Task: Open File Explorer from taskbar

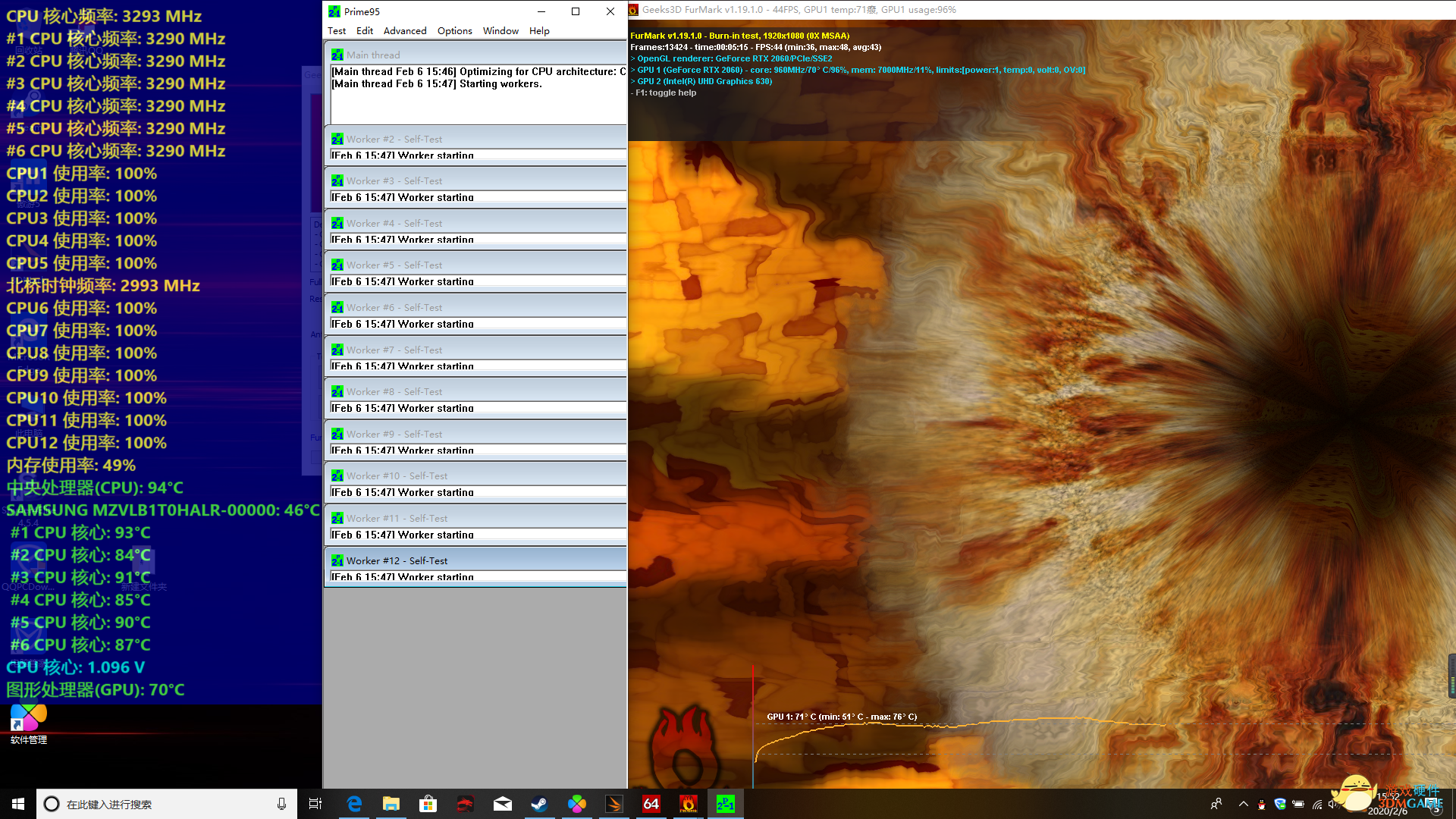Action: [x=391, y=804]
